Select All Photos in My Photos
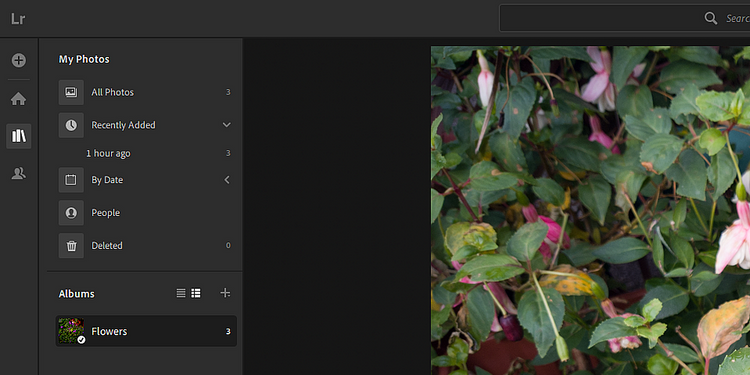Viewport: 750px width, 375px height. 145,92
